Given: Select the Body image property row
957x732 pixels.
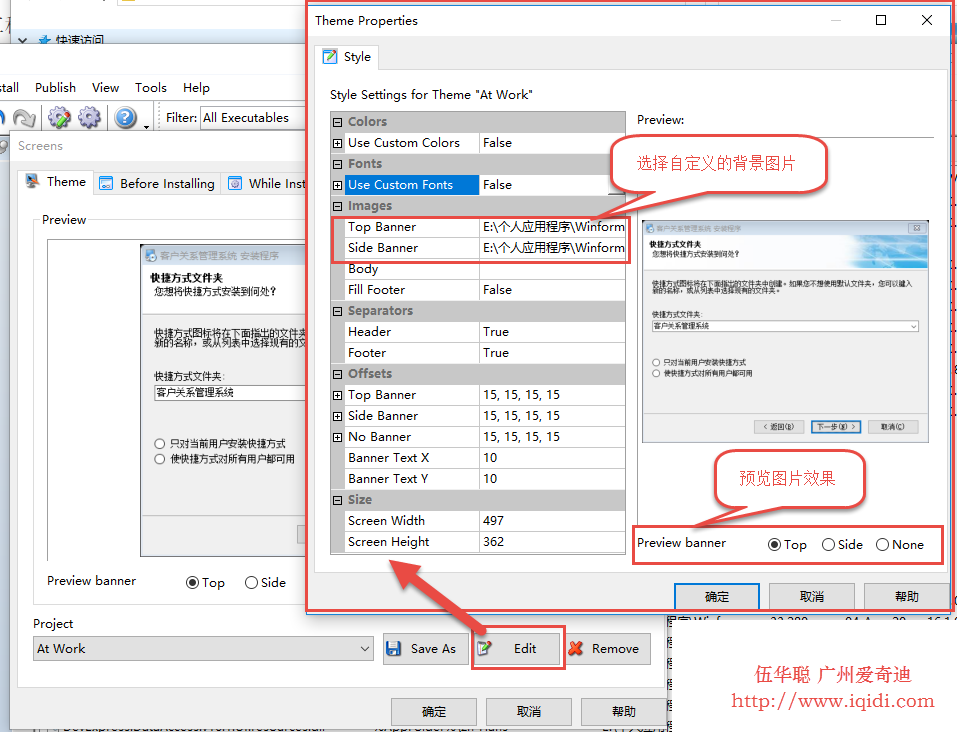Looking at the screenshot, I should [x=485, y=269].
